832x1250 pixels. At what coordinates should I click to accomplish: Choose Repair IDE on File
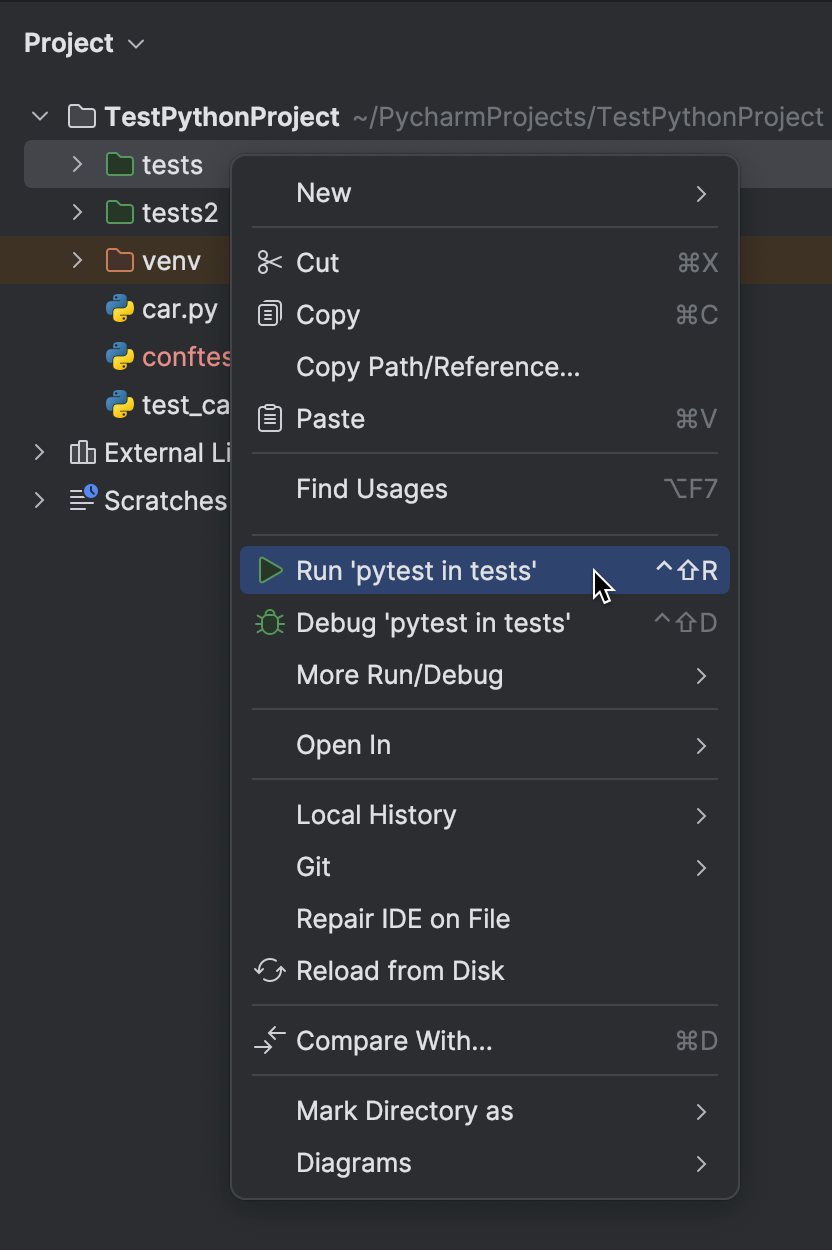(403, 918)
